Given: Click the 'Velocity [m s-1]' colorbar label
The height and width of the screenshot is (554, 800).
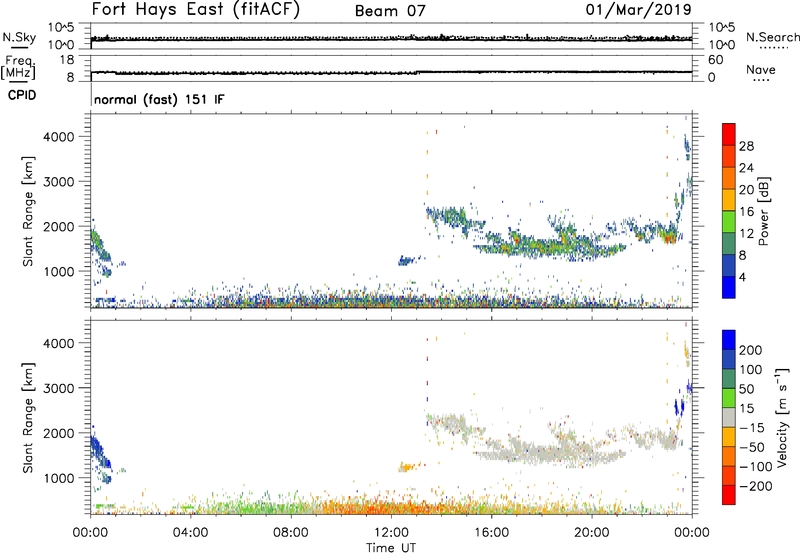Looking at the screenshot, I should coord(782,418).
